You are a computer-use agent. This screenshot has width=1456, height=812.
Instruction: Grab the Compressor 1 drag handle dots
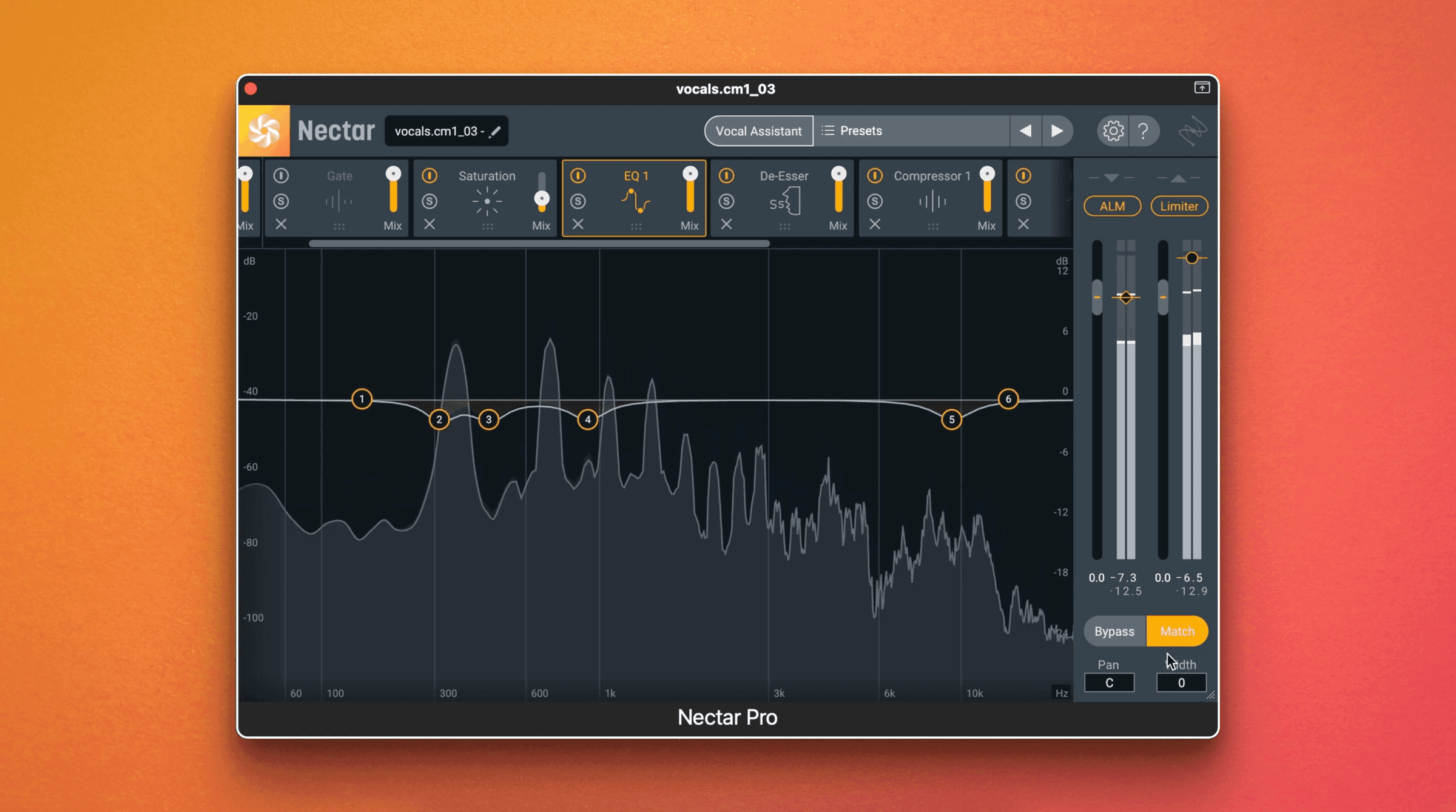[x=933, y=227]
